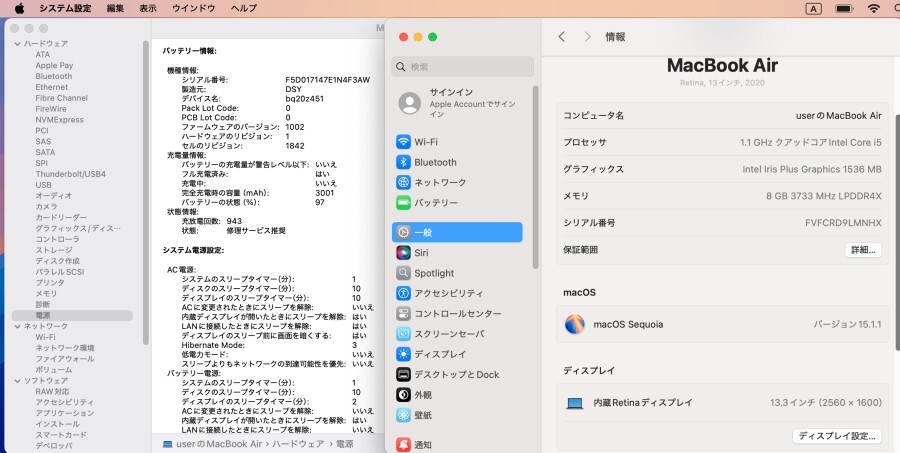Open the Spotlight magnifier icon
This screenshot has width=900, height=453.
tap(404, 273)
